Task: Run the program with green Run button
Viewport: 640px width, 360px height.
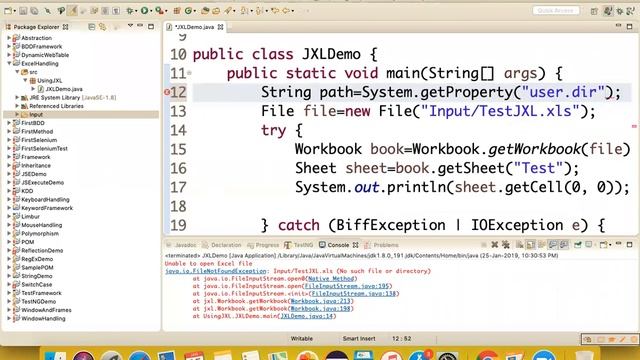Action: [x=144, y=11]
